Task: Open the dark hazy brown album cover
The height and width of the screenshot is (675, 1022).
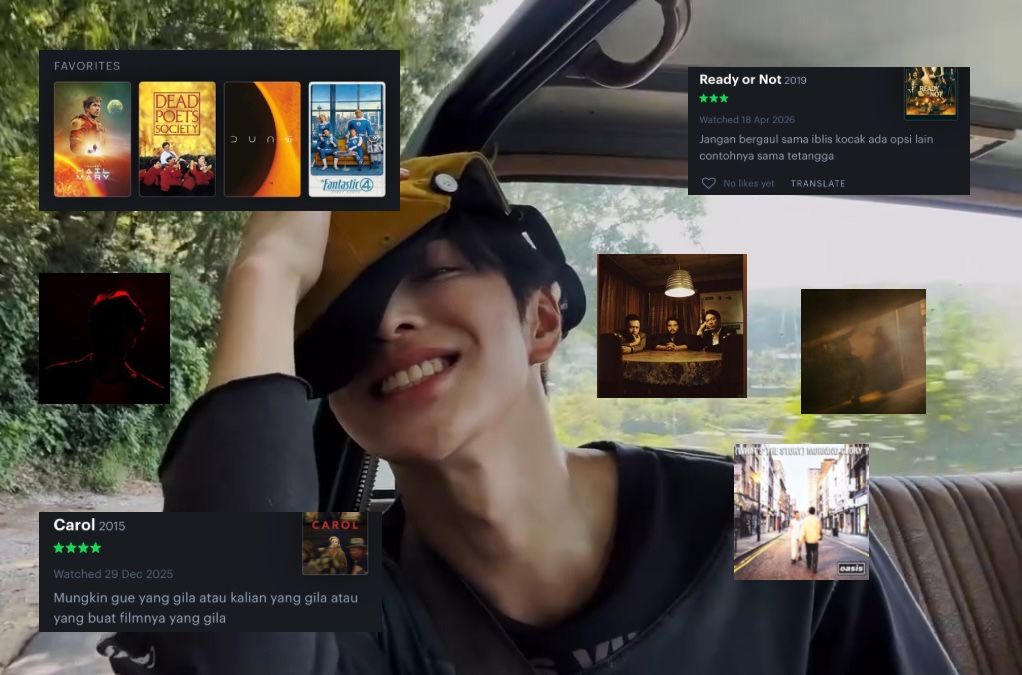Action: coord(863,351)
